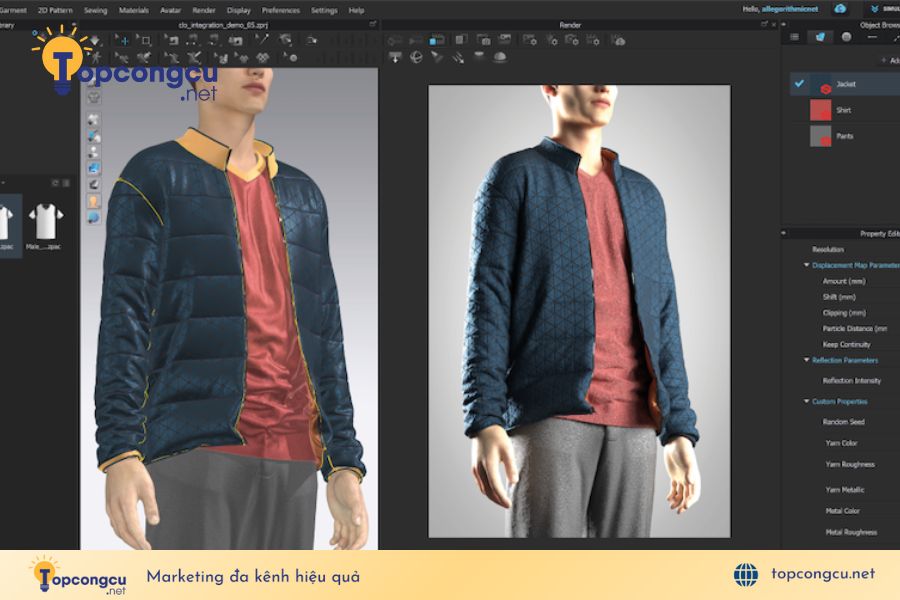This screenshot has width=900, height=600.
Task: Click the Random Seed property
Action: tap(843, 422)
